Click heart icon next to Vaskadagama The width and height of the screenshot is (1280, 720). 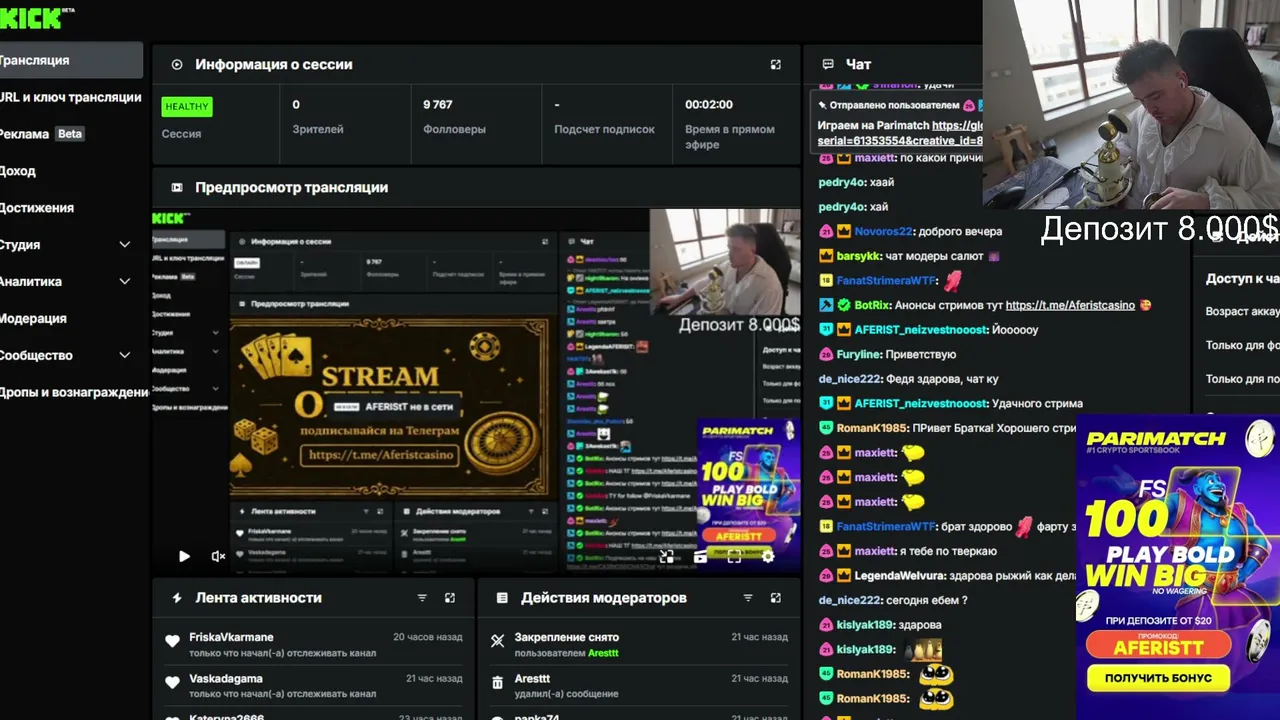(x=172, y=682)
